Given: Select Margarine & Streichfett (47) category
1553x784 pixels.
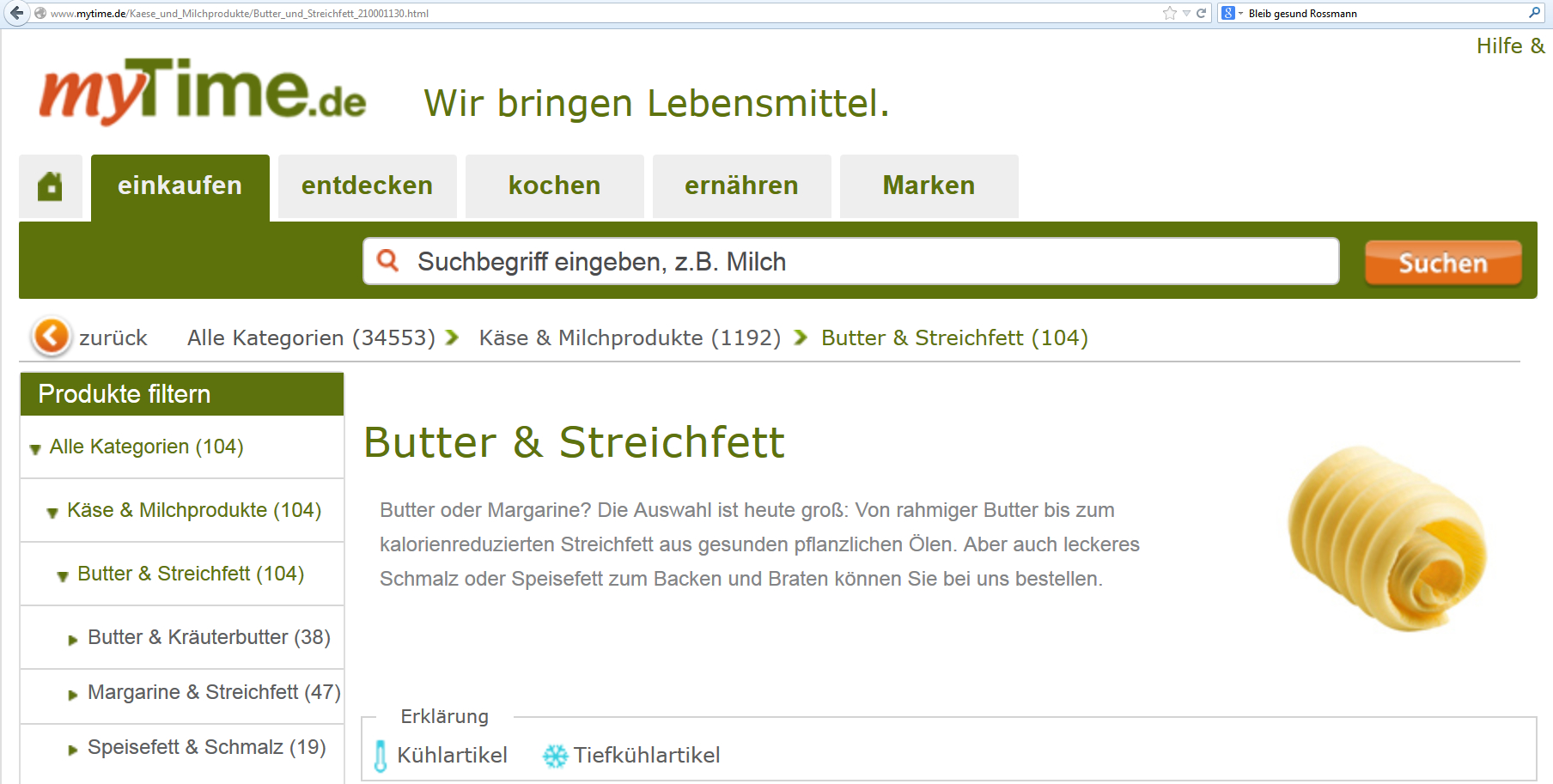Looking at the screenshot, I should (x=214, y=692).
